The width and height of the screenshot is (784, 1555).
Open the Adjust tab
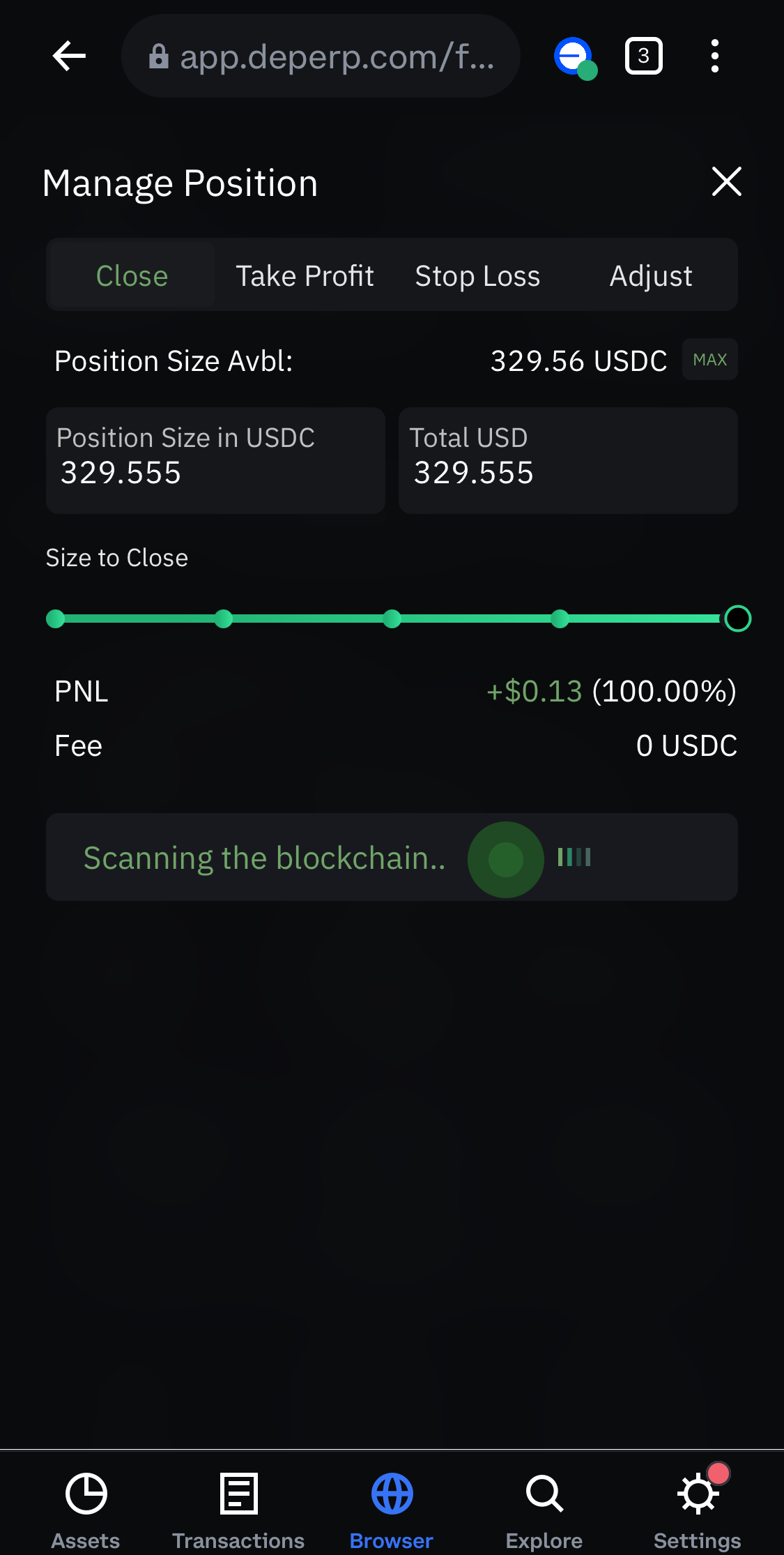pos(651,275)
